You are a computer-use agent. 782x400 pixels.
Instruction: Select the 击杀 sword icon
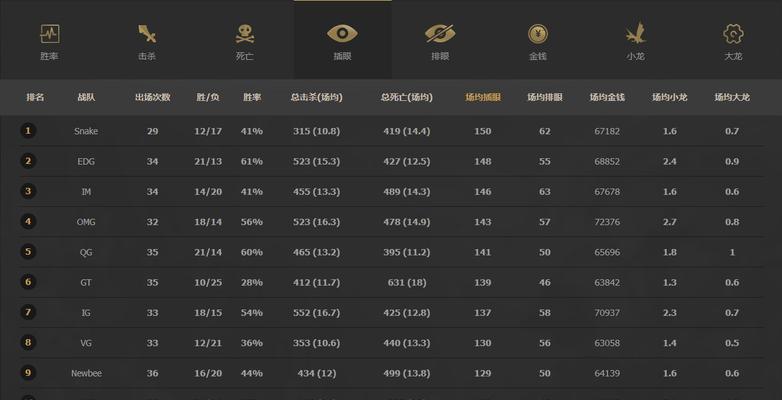tap(147, 34)
